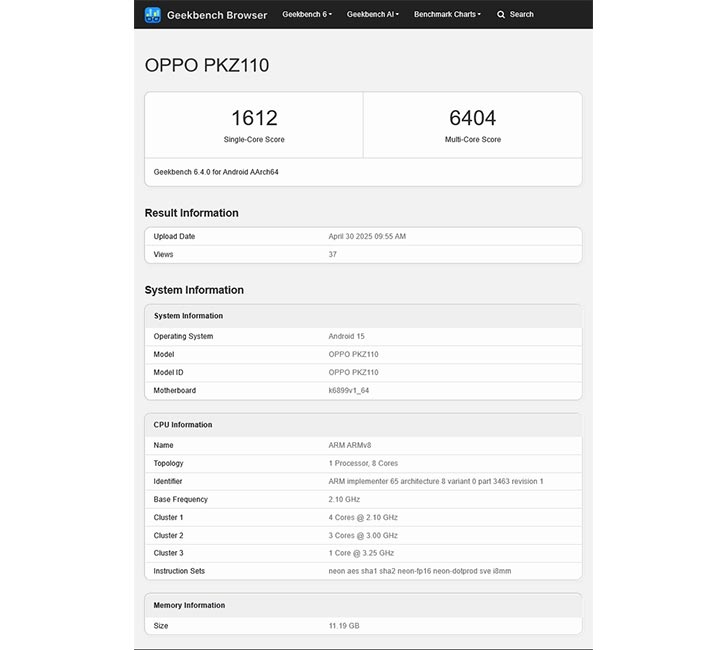Select Cluster 2 value 3 Cores @ 3.00 GHz
Viewport: 728px width, 650px height.
pos(363,536)
